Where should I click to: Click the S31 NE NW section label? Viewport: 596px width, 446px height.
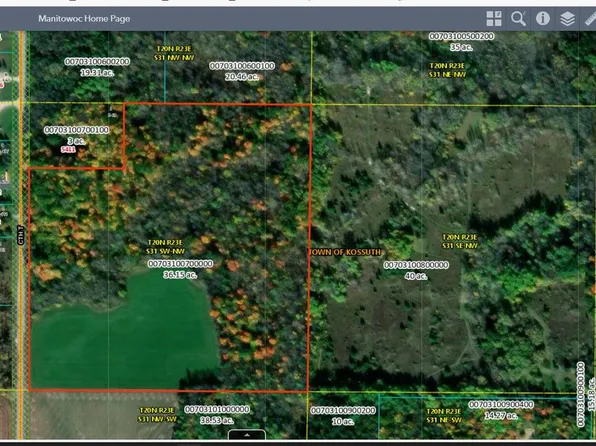tap(447, 75)
